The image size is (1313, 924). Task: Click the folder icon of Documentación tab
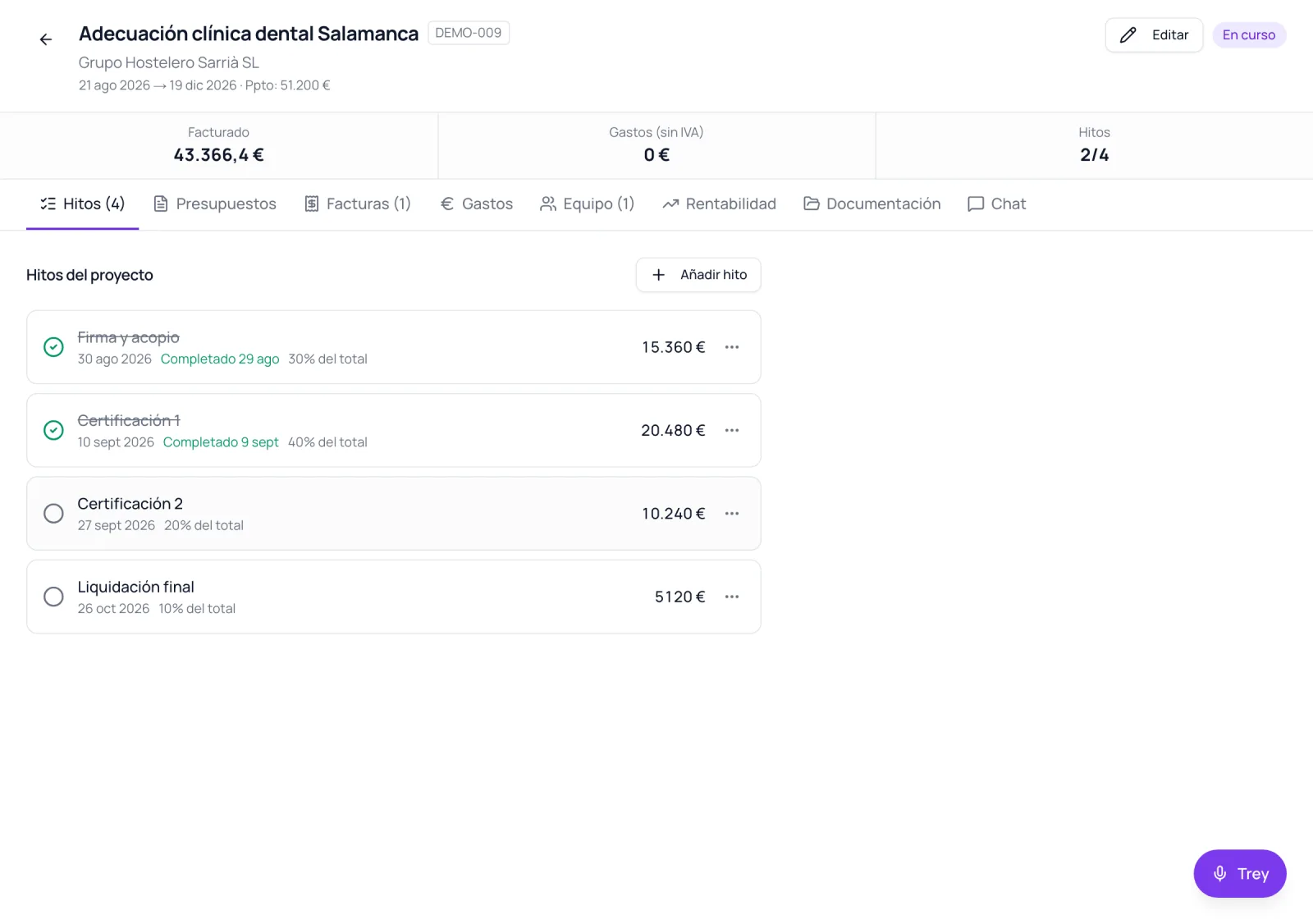point(812,204)
